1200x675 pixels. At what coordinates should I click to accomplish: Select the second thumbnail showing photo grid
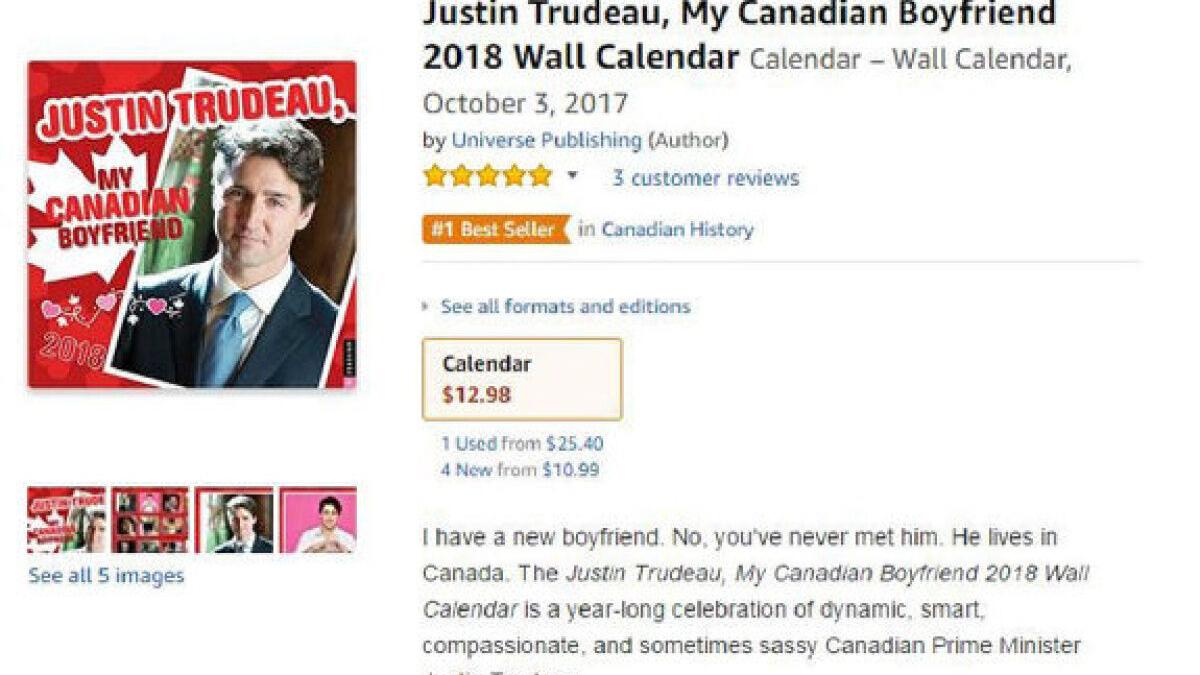click(x=150, y=520)
